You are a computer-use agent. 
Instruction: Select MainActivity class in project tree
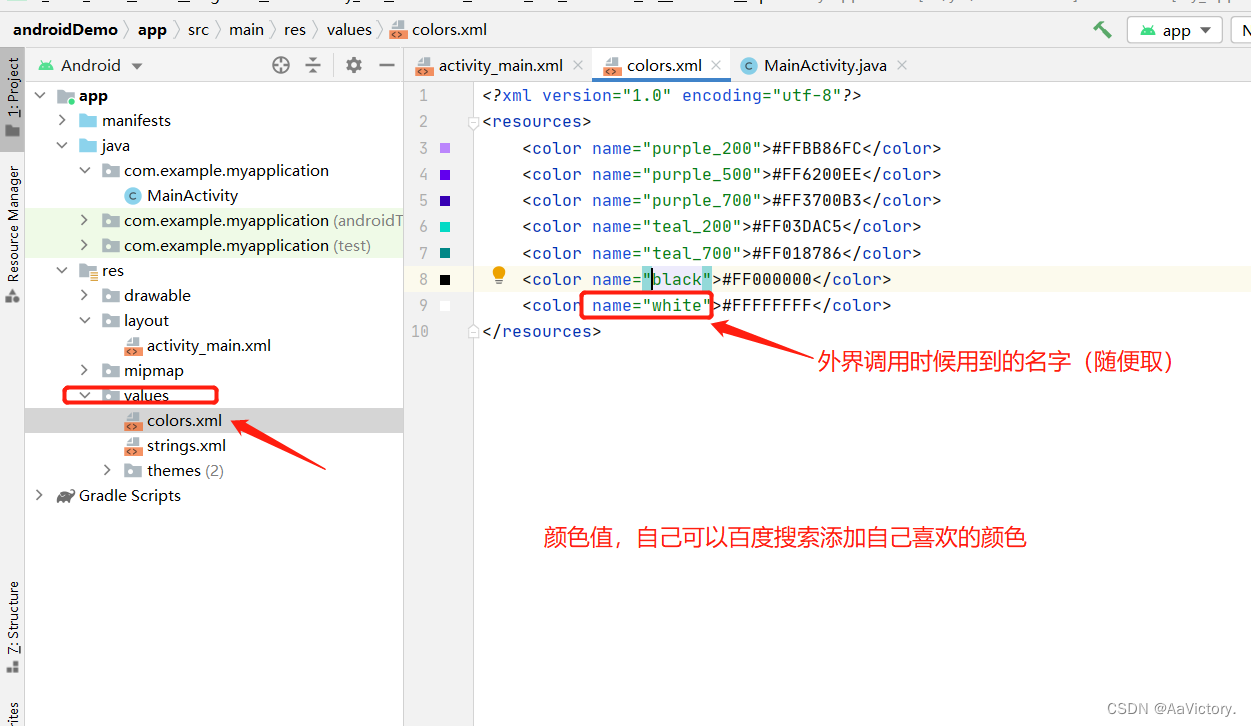point(192,195)
